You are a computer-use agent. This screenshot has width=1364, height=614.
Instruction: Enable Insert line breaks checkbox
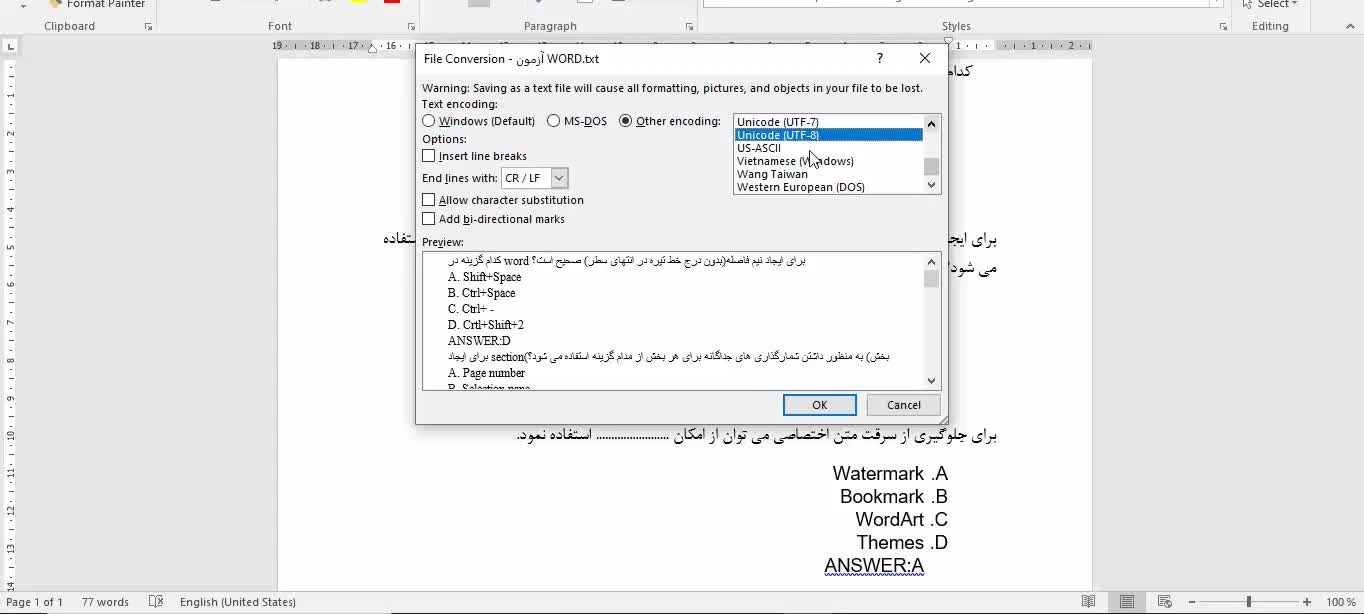click(429, 156)
